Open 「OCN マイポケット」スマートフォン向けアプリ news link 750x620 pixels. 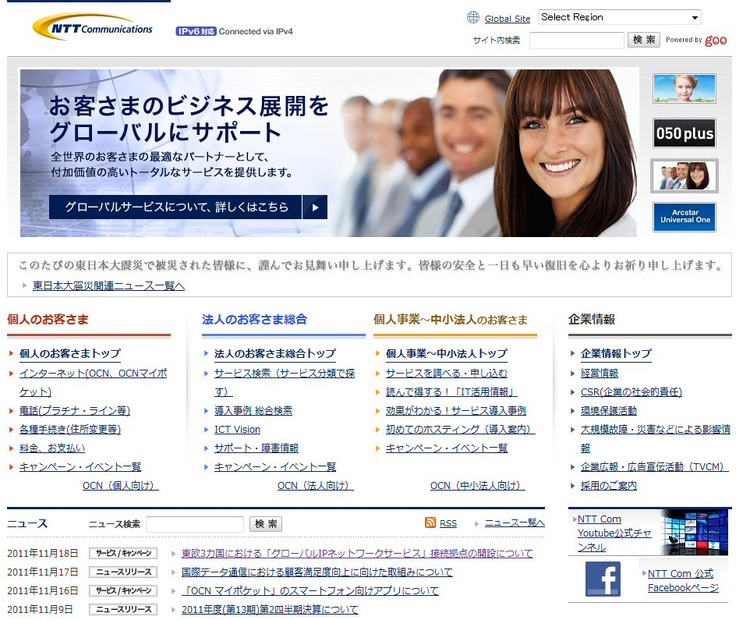pyautogui.click(x=310, y=591)
